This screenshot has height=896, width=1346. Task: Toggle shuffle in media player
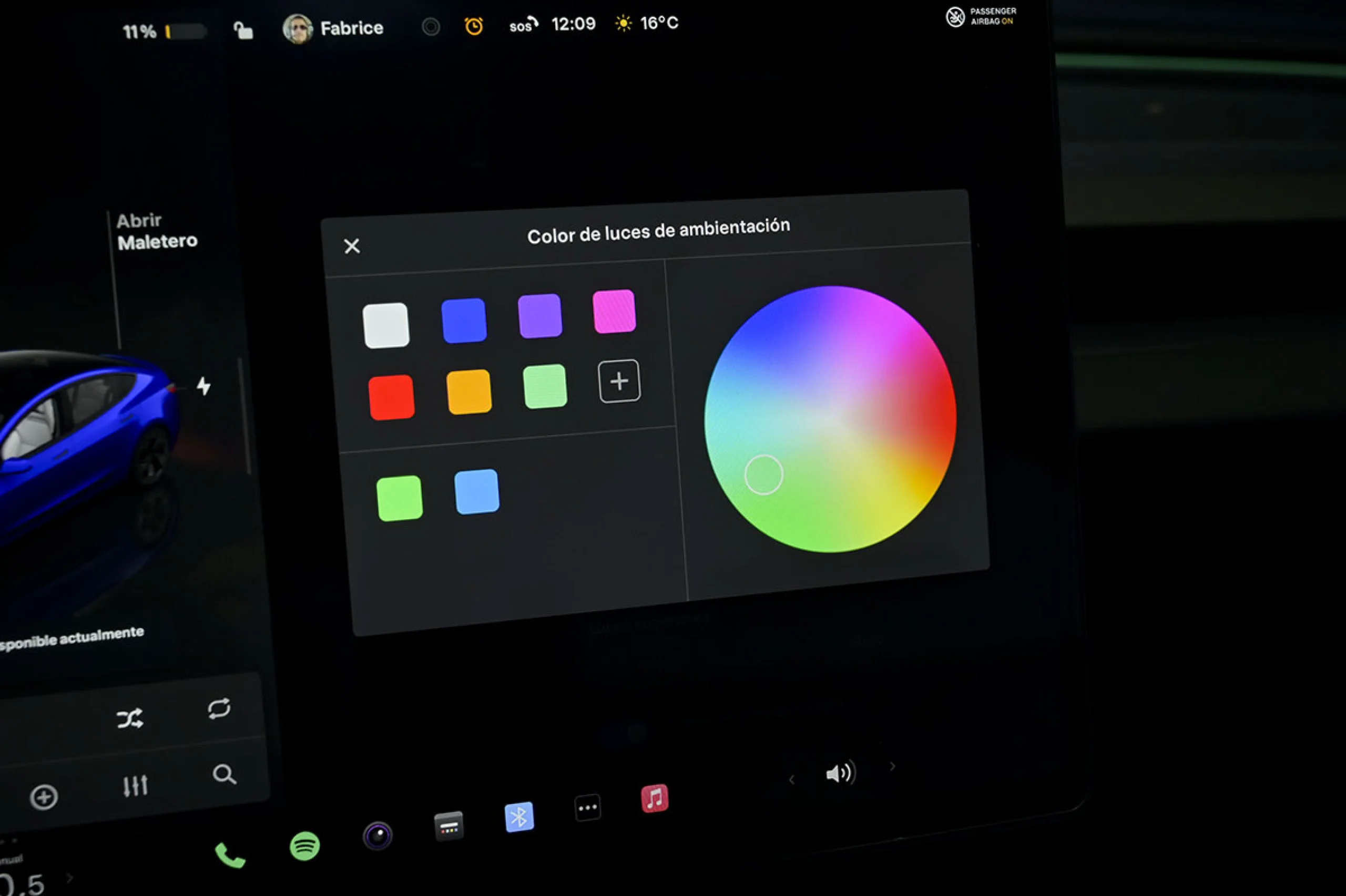(x=130, y=718)
